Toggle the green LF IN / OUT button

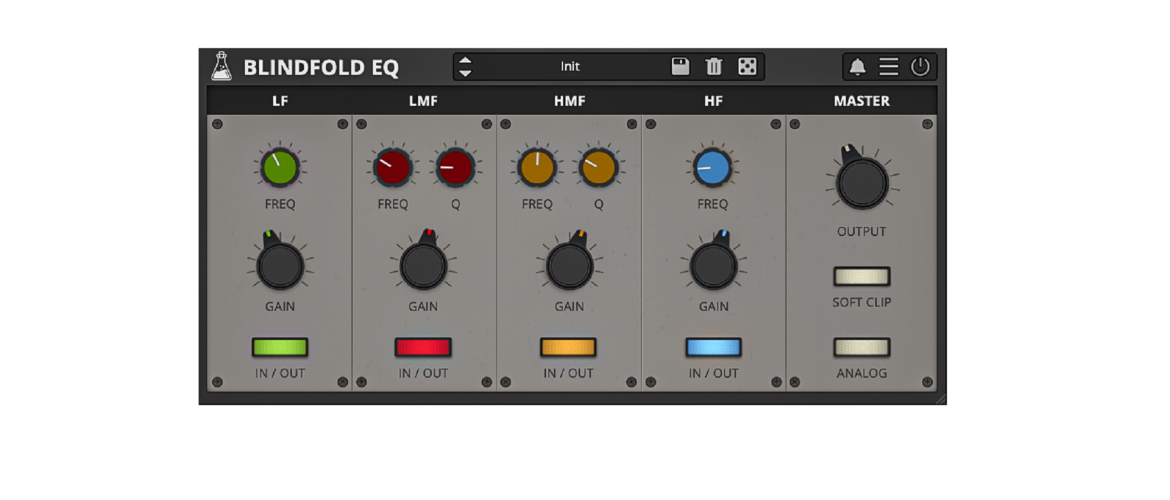click(280, 347)
